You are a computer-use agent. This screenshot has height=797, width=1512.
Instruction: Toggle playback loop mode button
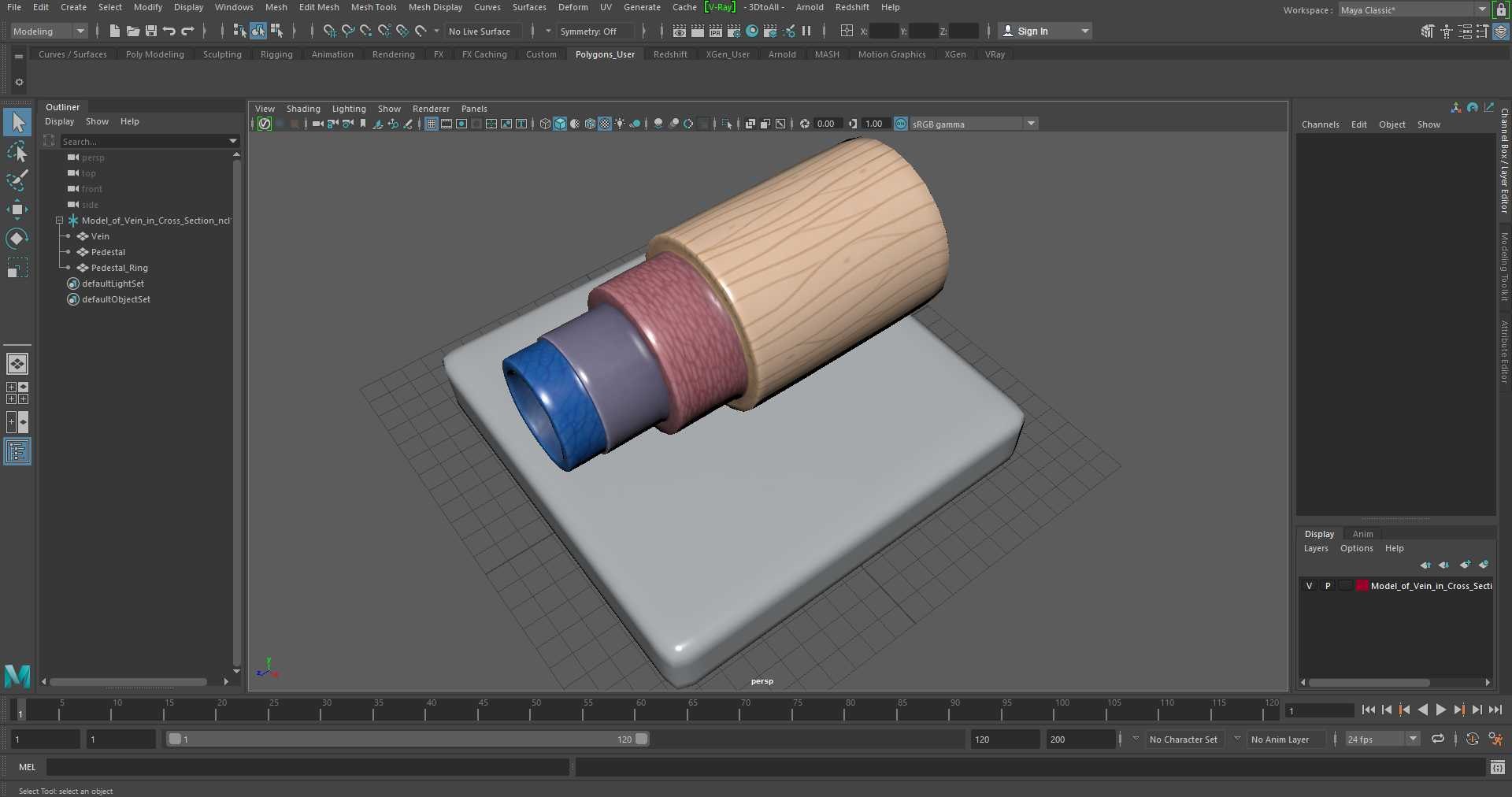coord(1438,739)
